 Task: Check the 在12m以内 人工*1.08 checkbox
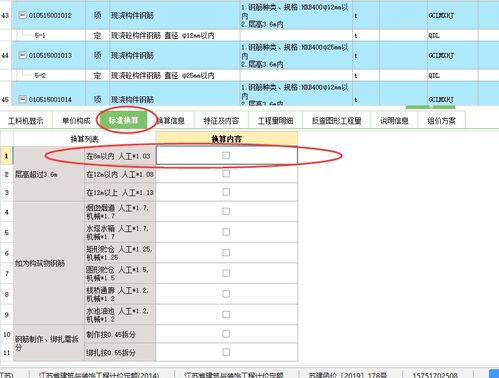click(226, 174)
